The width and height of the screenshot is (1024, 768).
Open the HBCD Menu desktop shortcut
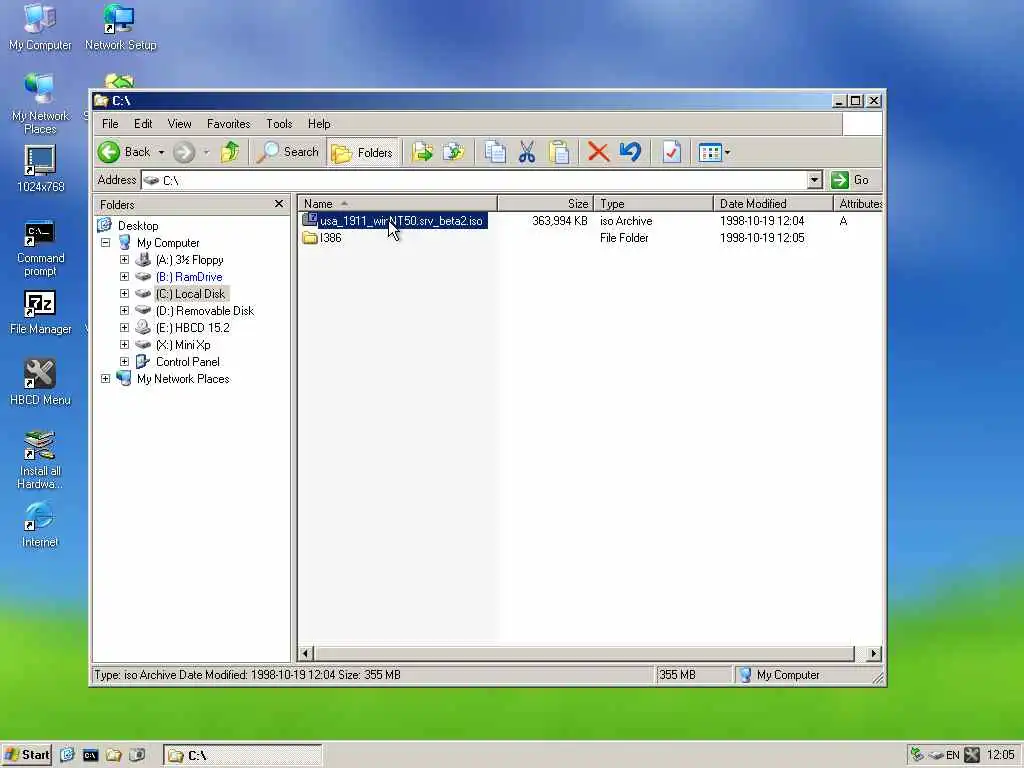tap(40, 383)
